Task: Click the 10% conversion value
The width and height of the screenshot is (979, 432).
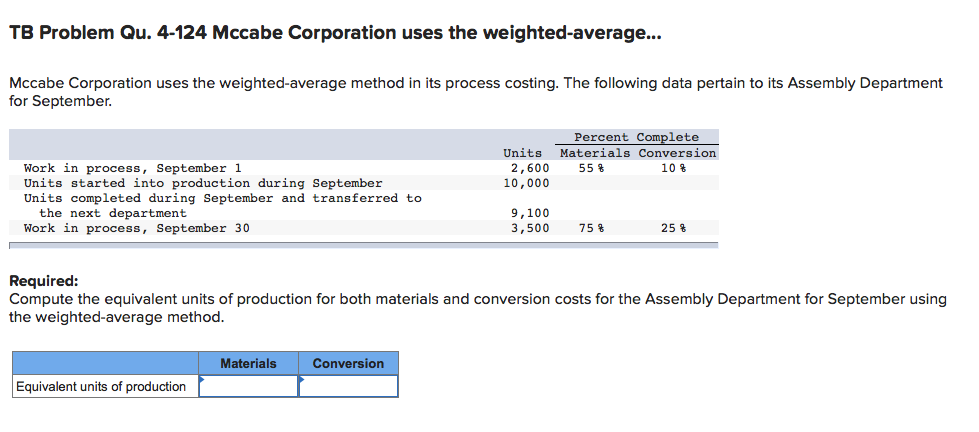Action: (x=674, y=168)
